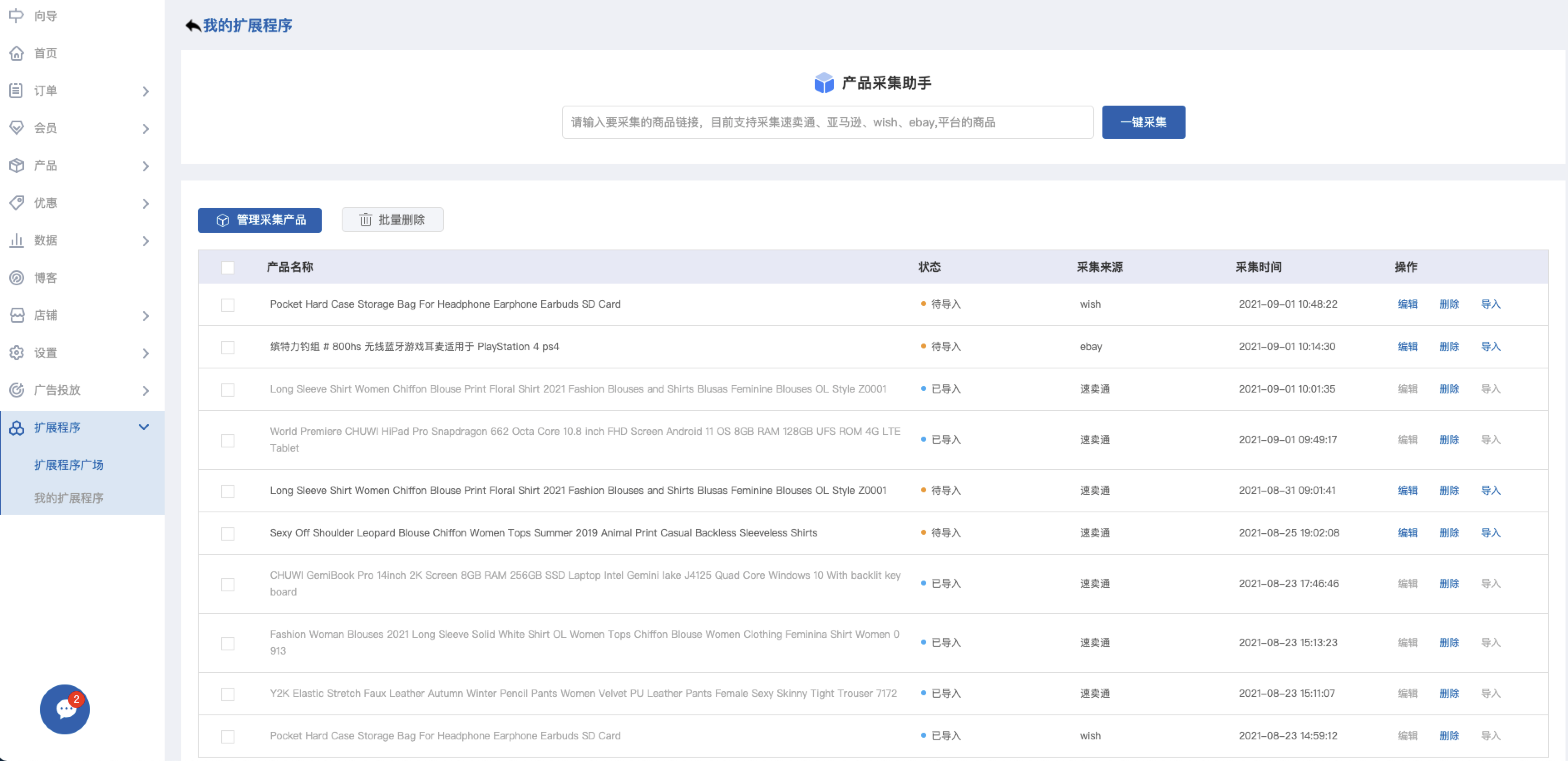Check the CHUWI GemiBook Pro row
The width and height of the screenshot is (1568, 761).
[x=228, y=584]
